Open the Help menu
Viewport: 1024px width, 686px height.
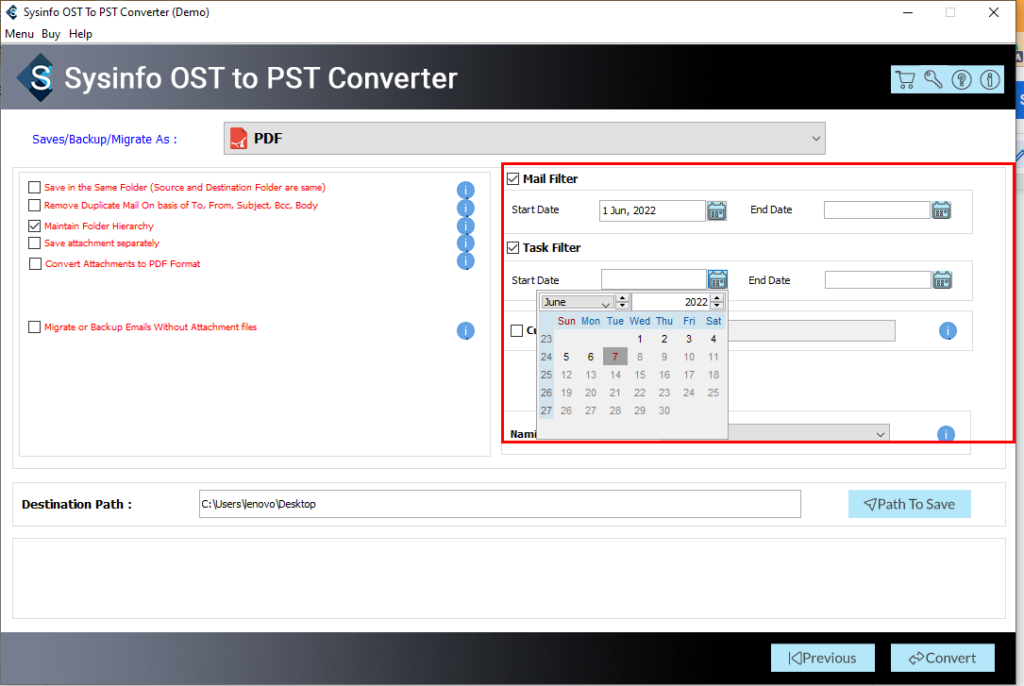coord(80,34)
